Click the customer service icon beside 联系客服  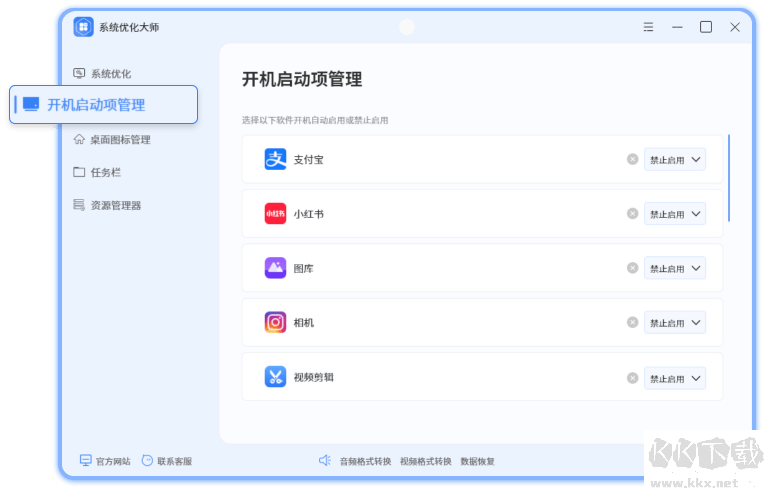click(147, 460)
